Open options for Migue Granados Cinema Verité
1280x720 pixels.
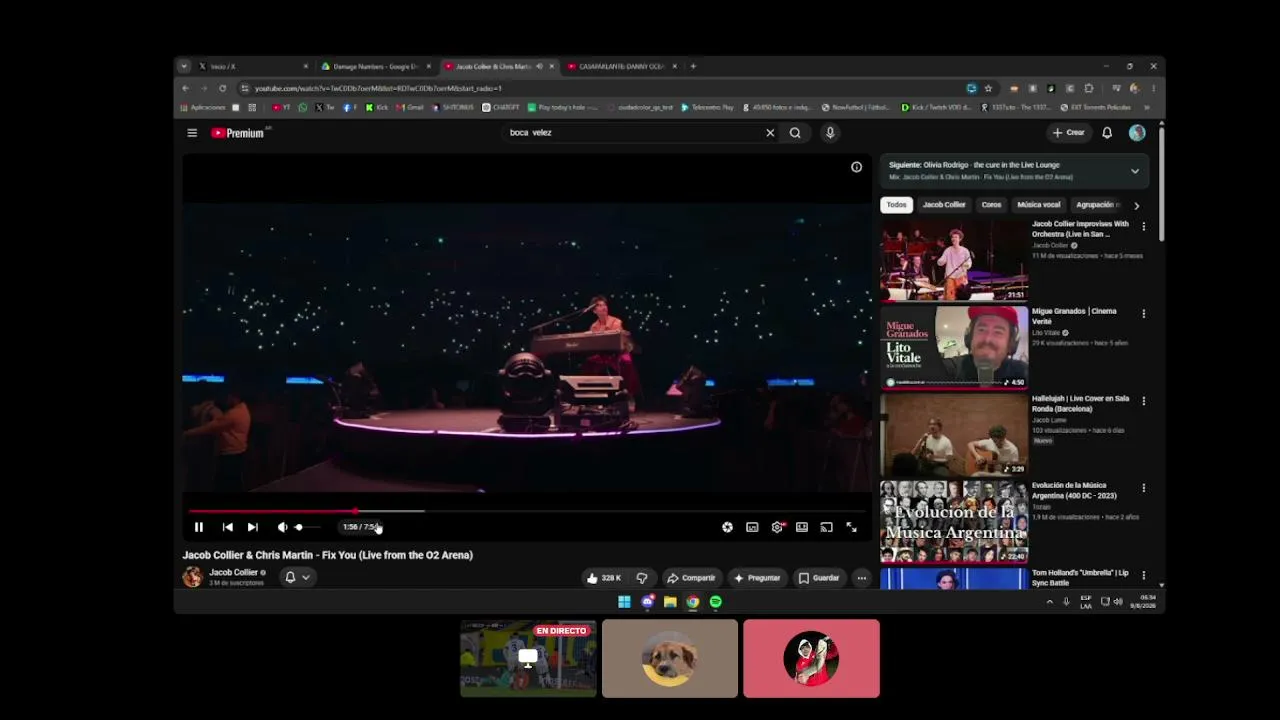pyautogui.click(x=1144, y=314)
